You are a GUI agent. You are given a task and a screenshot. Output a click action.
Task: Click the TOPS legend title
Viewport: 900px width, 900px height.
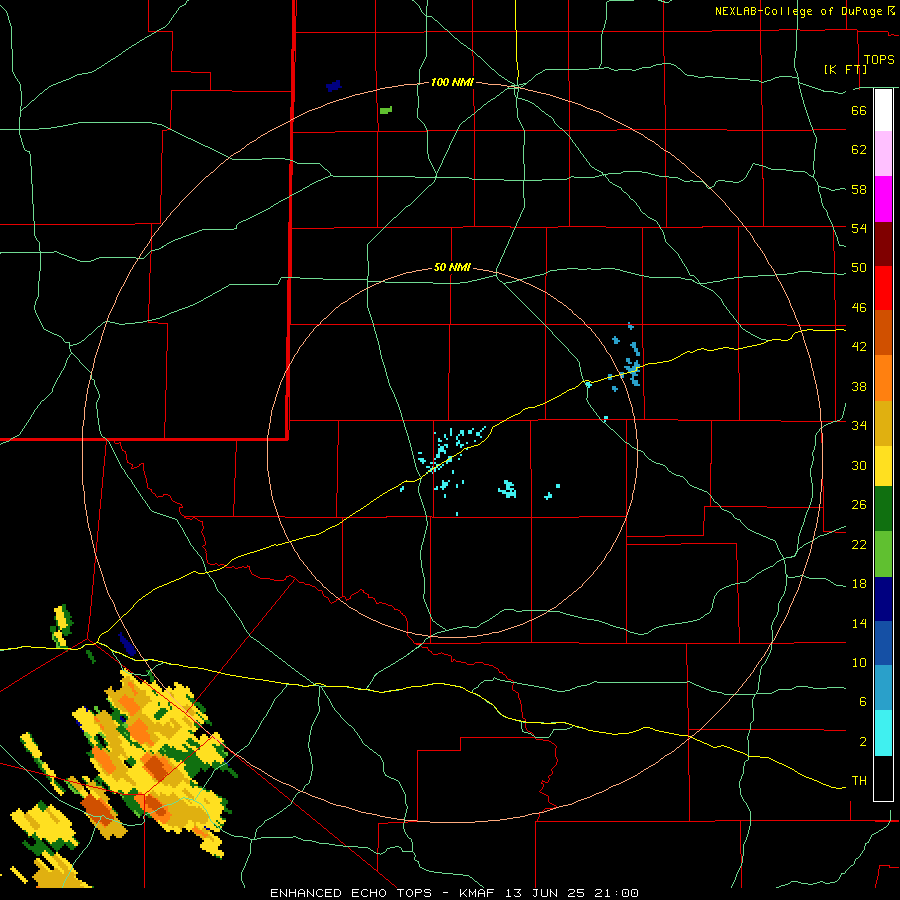tap(879, 60)
